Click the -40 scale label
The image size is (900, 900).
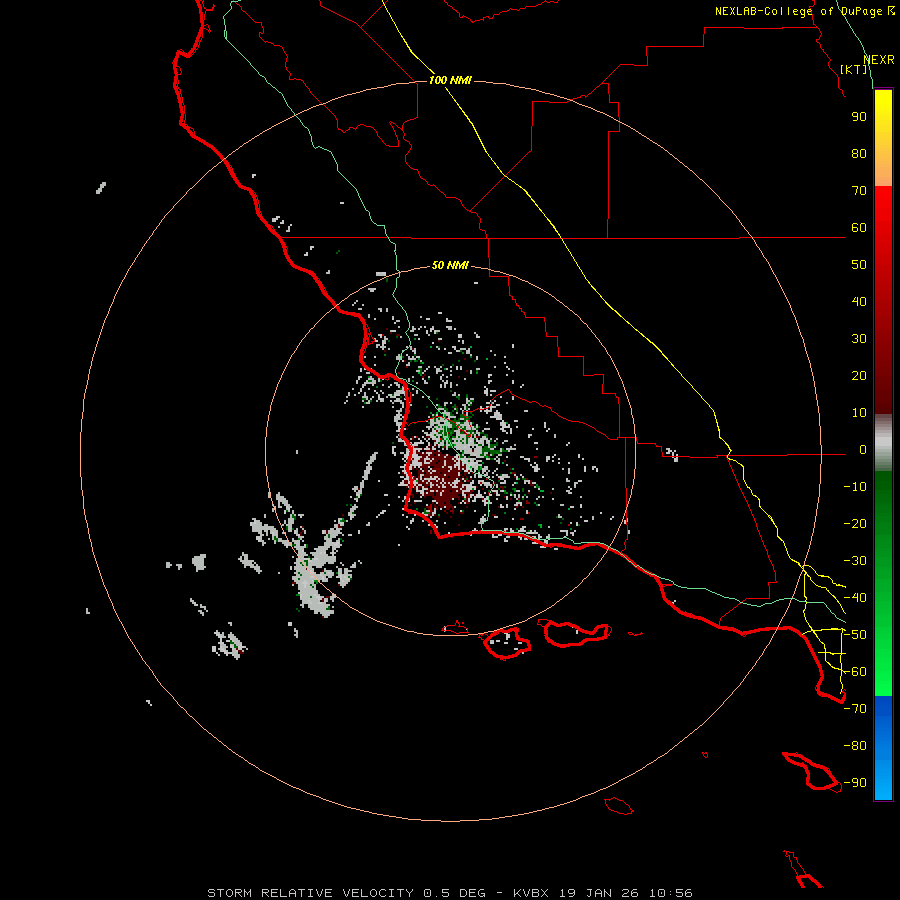(x=855, y=598)
